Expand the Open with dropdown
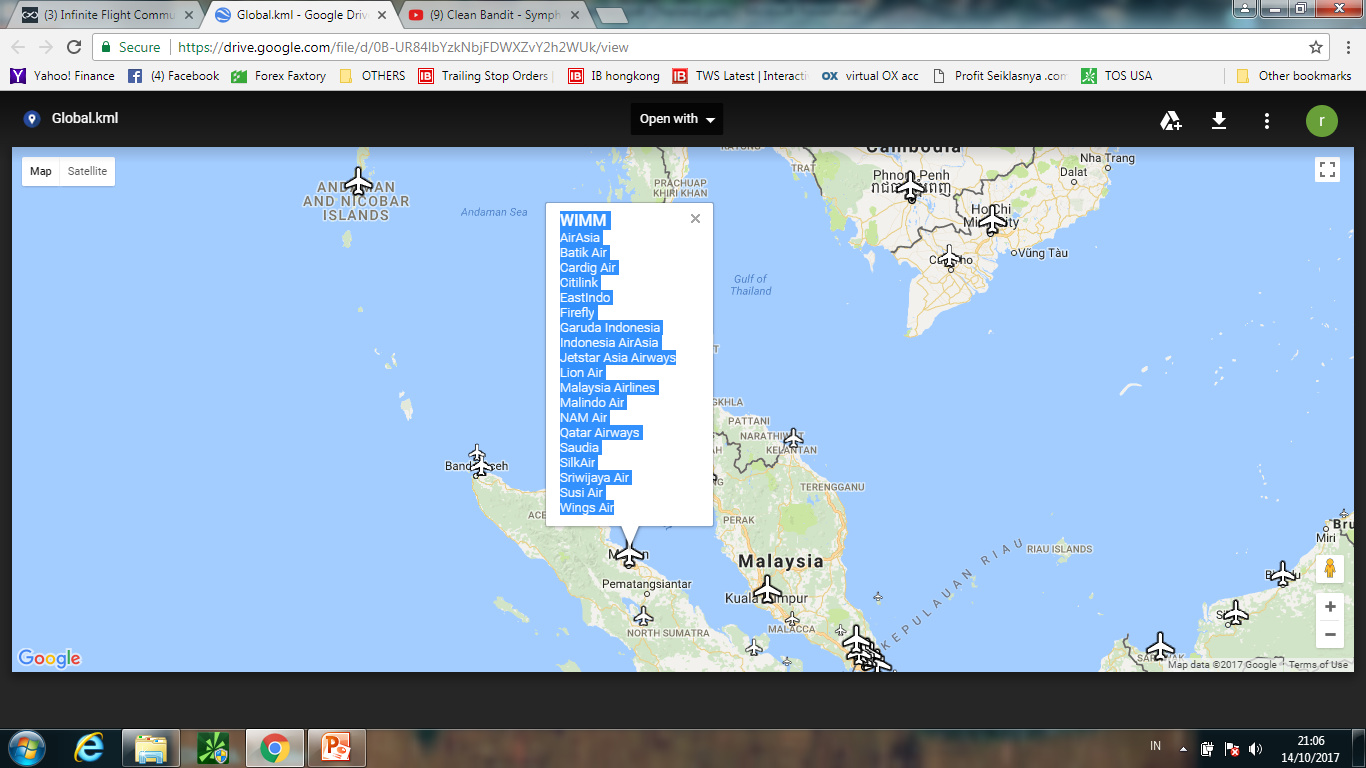1366x768 pixels. [677, 119]
